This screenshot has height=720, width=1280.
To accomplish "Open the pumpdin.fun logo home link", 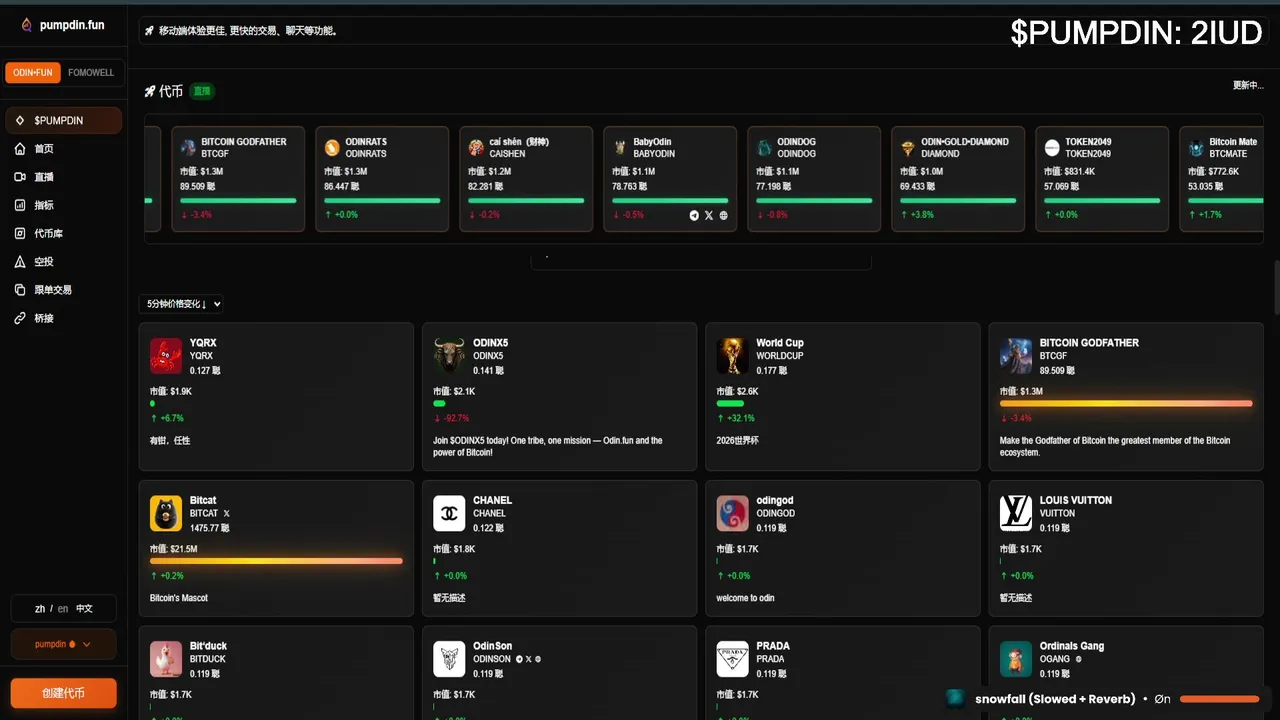I will [62, 25].
